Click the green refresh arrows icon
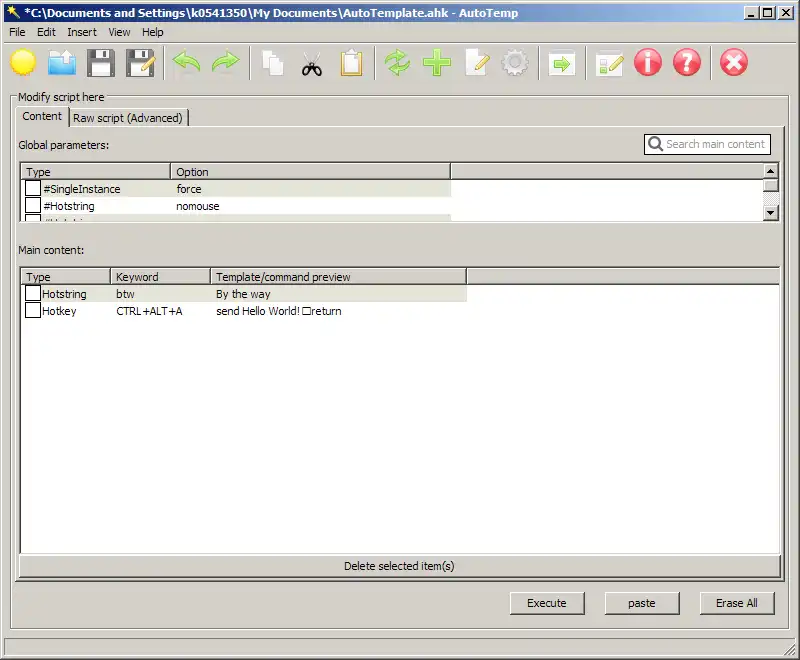The image size is (800, 660). [397, 63]
